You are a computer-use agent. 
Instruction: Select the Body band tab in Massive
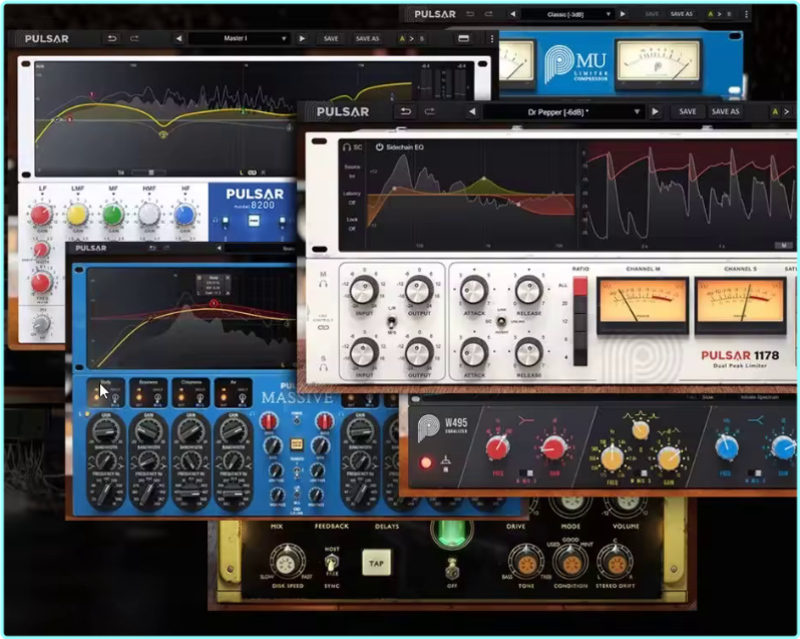click(x=106, y=392)
